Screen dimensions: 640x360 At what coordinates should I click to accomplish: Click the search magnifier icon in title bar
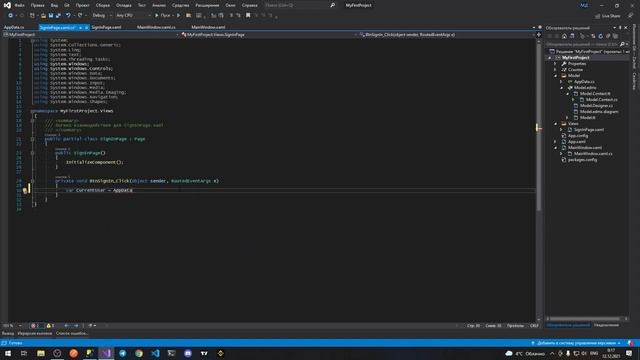point(332,5)
